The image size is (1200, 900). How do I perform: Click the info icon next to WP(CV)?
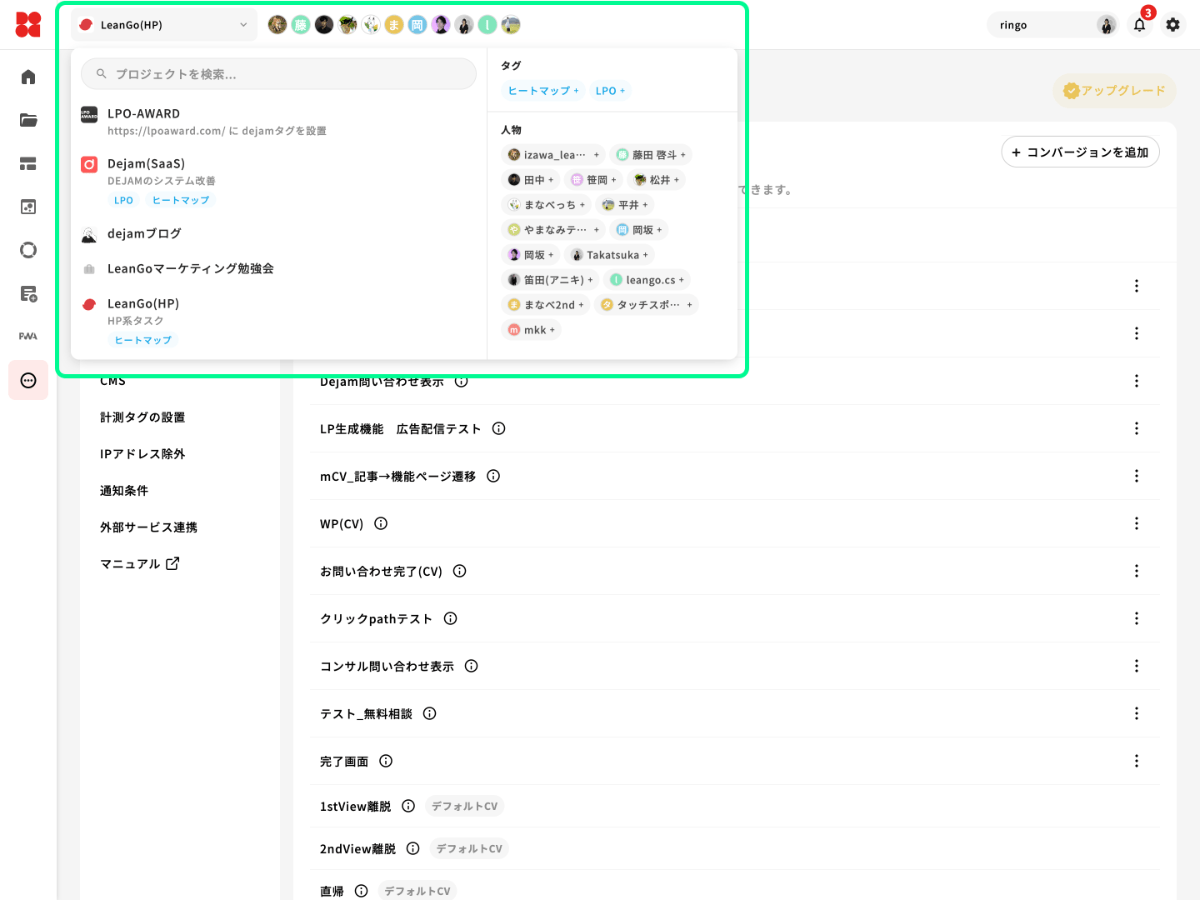point(380,523)
